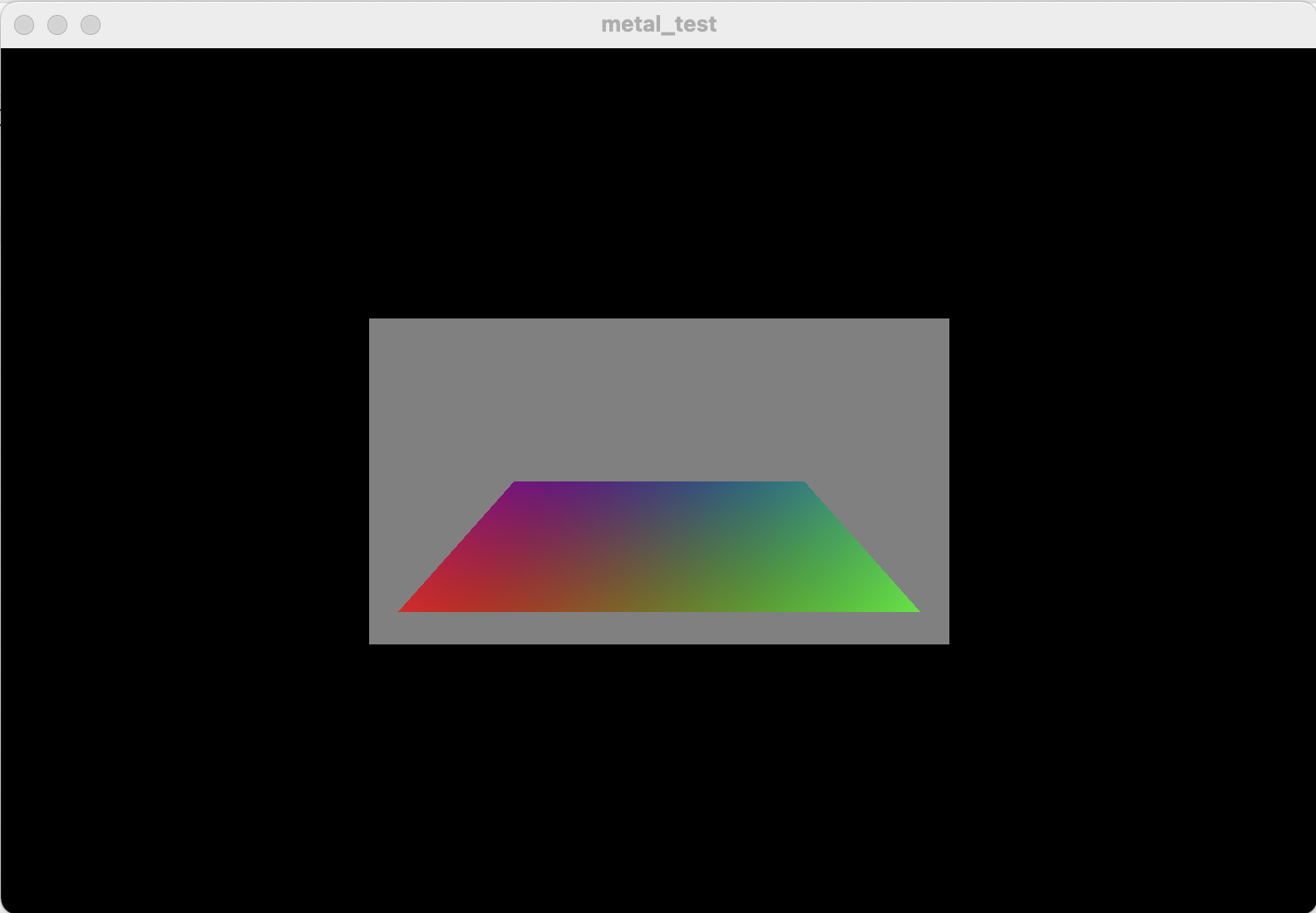Image resolution: width=1316 pixels, height=913 pixels.
Task: Click the zoom button, third title bar circle
Action: pos(91,25)
